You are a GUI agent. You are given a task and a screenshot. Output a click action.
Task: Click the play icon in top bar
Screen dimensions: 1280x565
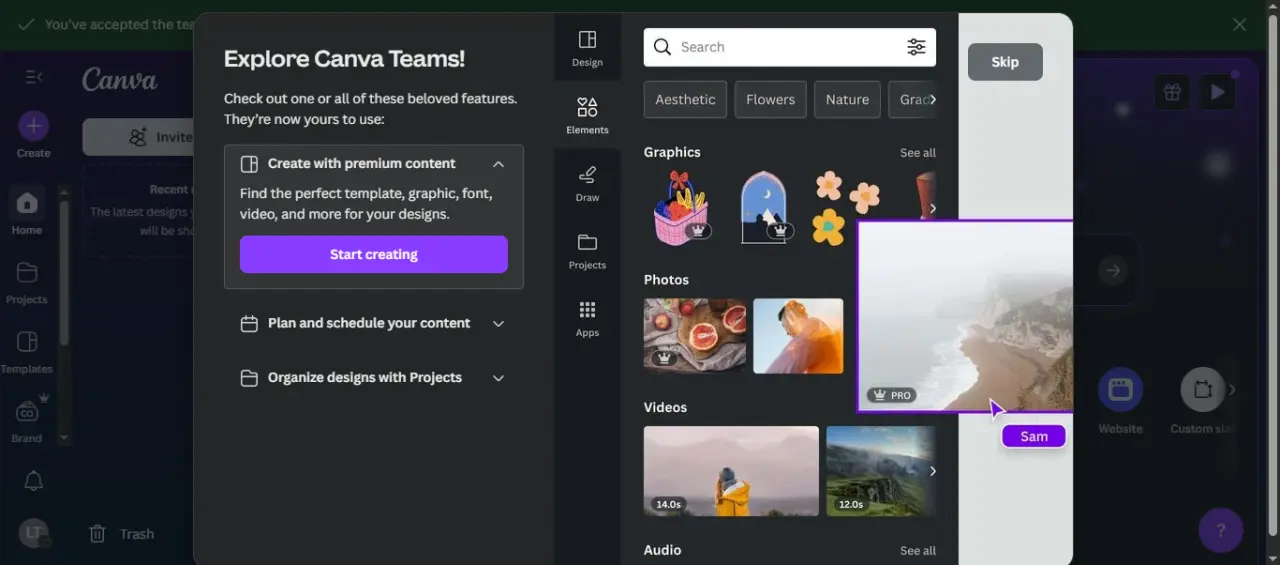click(1217, 92)
